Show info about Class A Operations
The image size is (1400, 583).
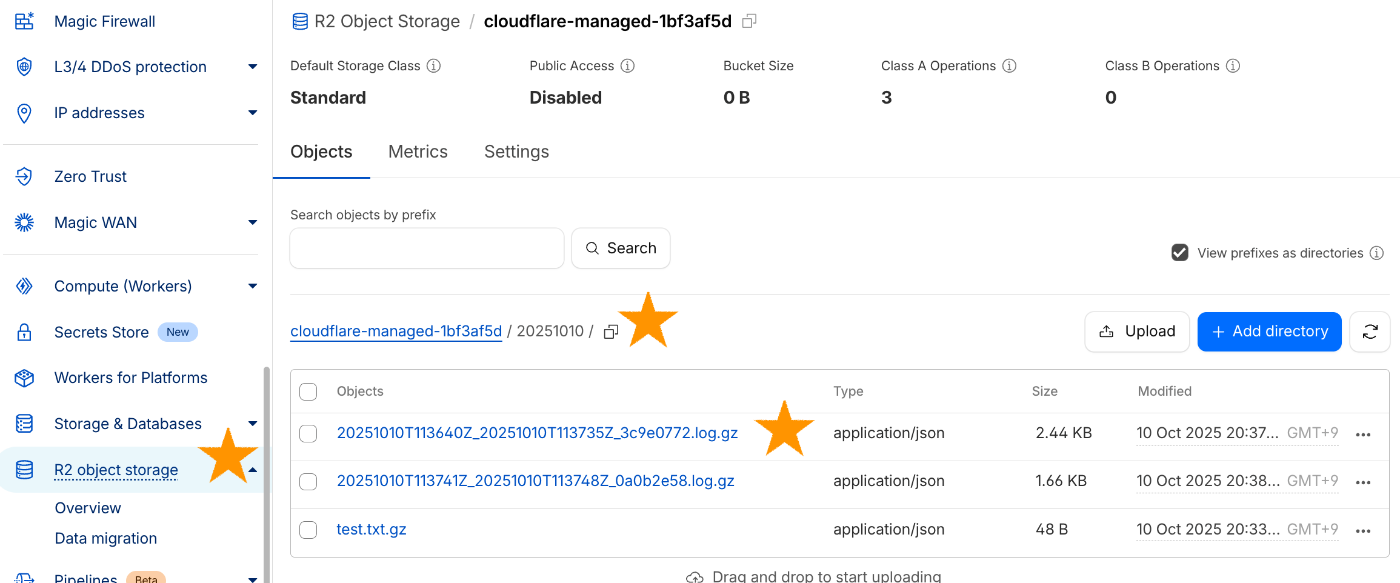point(1010,66)
